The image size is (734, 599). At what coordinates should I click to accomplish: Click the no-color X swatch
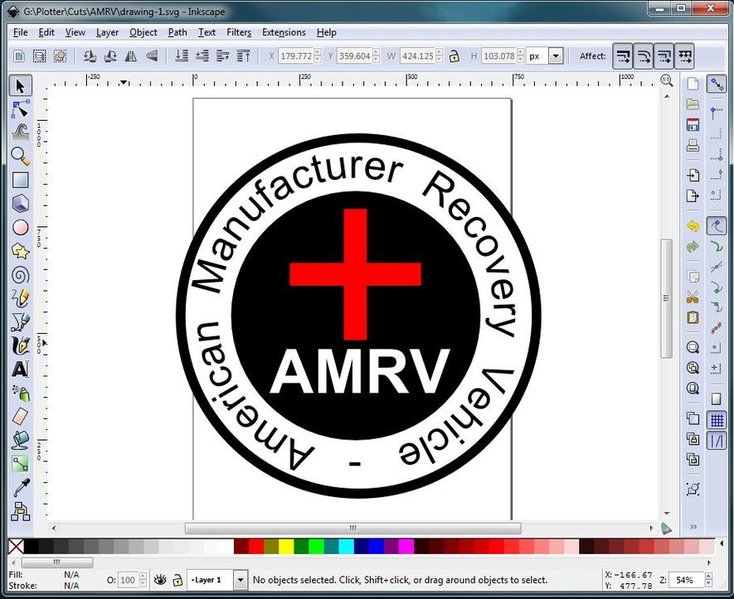pyautogui.click(x=16, y=547)
